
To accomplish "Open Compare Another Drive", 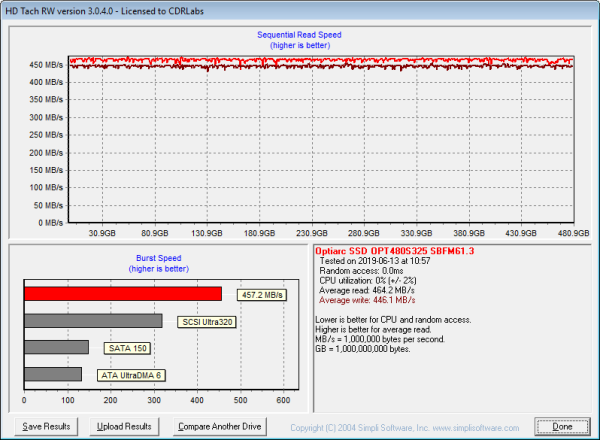I will coord(220,426).
